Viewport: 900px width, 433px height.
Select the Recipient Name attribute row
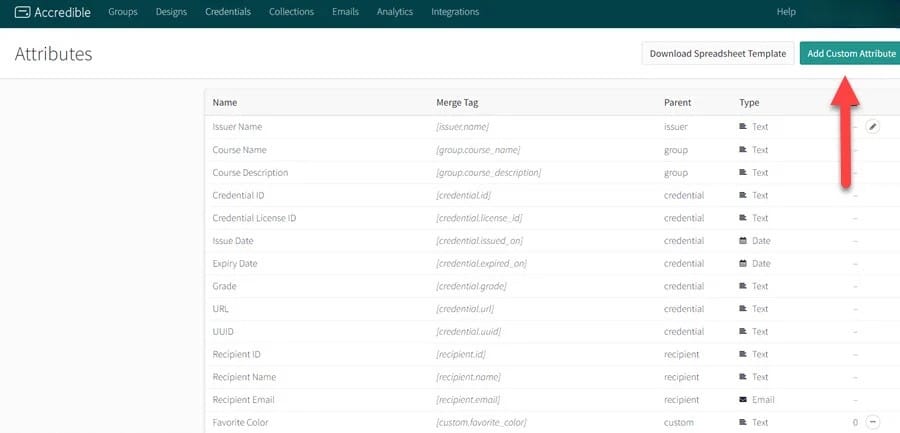[244, 377]
